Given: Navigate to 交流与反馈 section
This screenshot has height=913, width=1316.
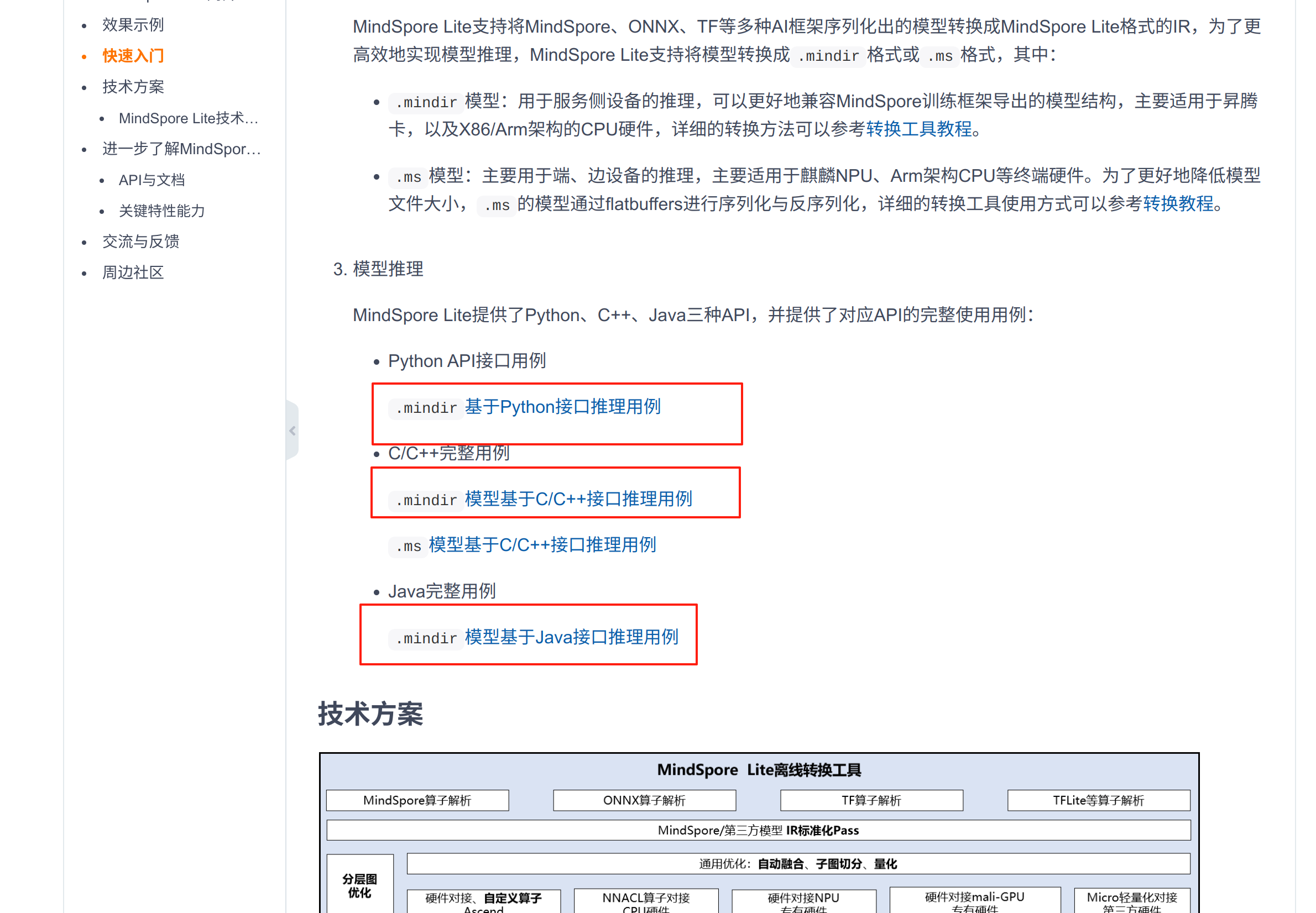Looking at the screenshot, I should pos(141,242).
